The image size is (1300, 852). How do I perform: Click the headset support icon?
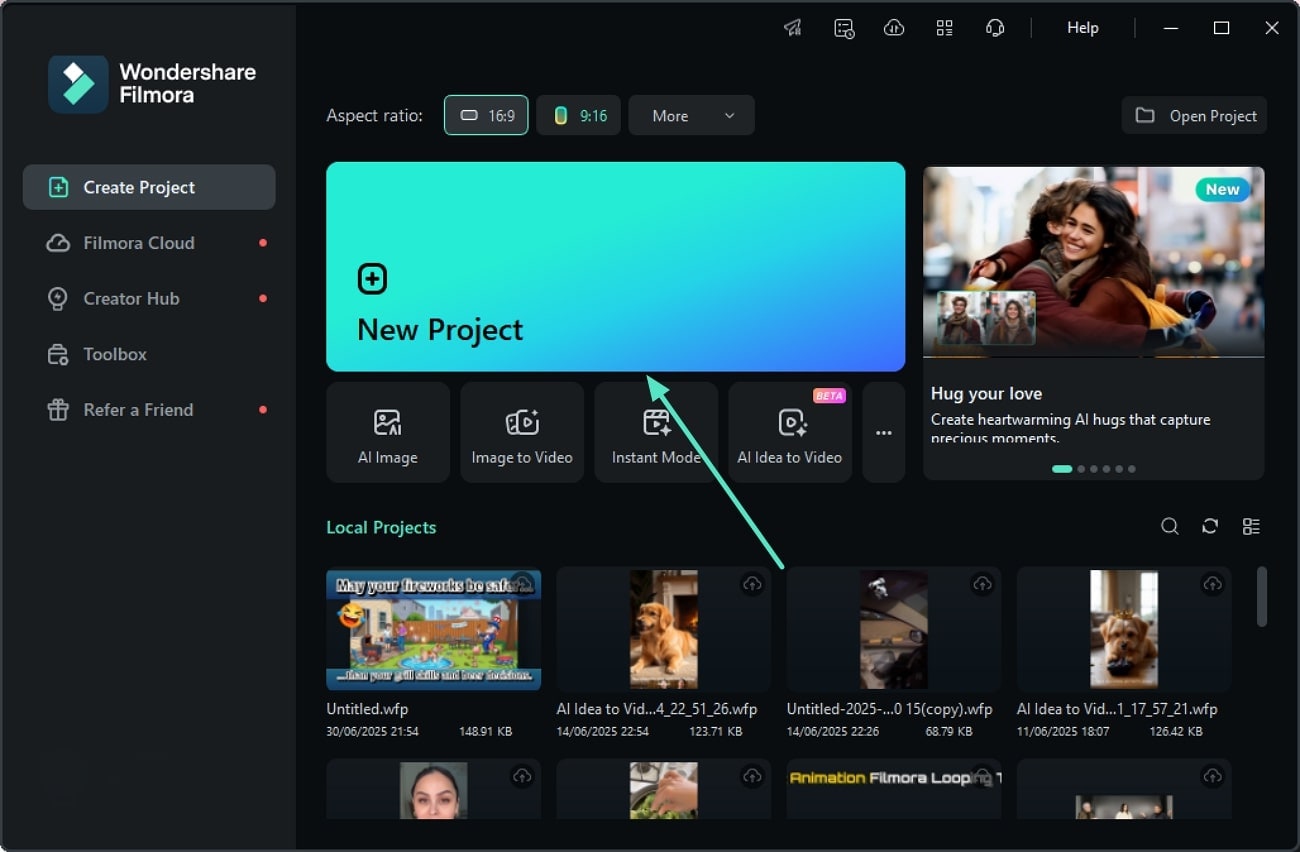pyautogui.click(x=995, y=28)
